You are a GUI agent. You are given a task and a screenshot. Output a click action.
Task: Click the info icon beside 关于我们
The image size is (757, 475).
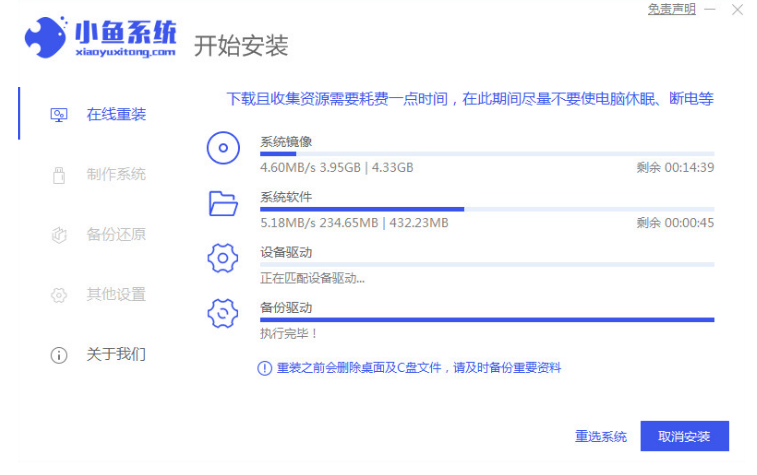coord(59,355)
